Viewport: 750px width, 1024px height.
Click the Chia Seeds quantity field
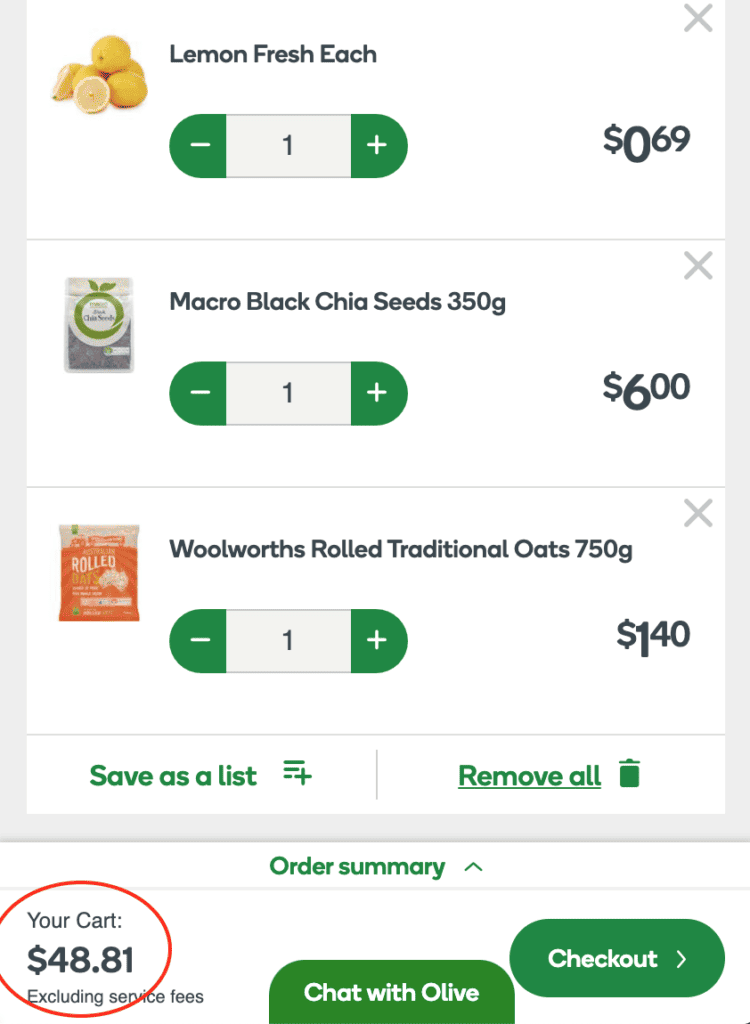click(288, 392)
